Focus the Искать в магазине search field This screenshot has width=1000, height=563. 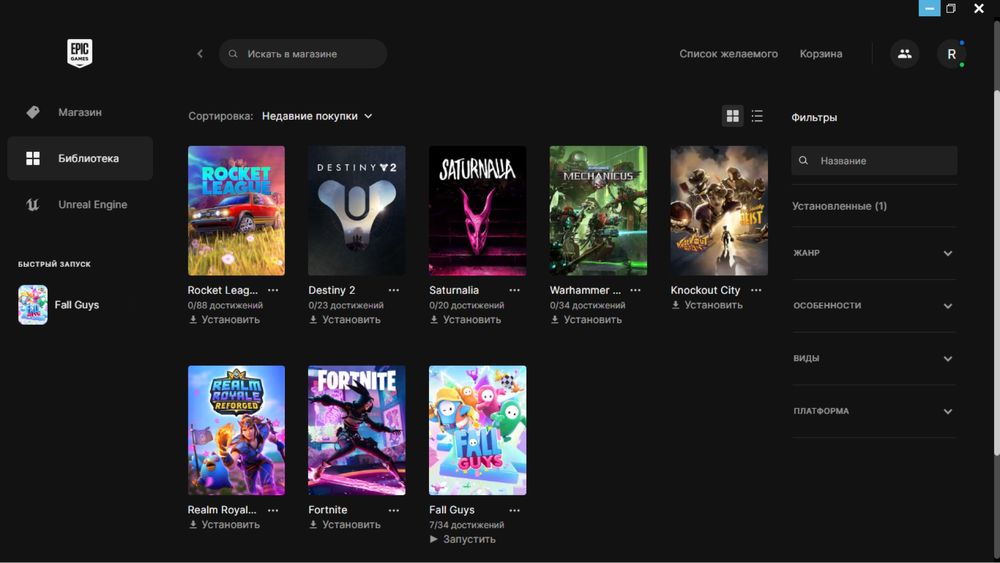(303, 54)
